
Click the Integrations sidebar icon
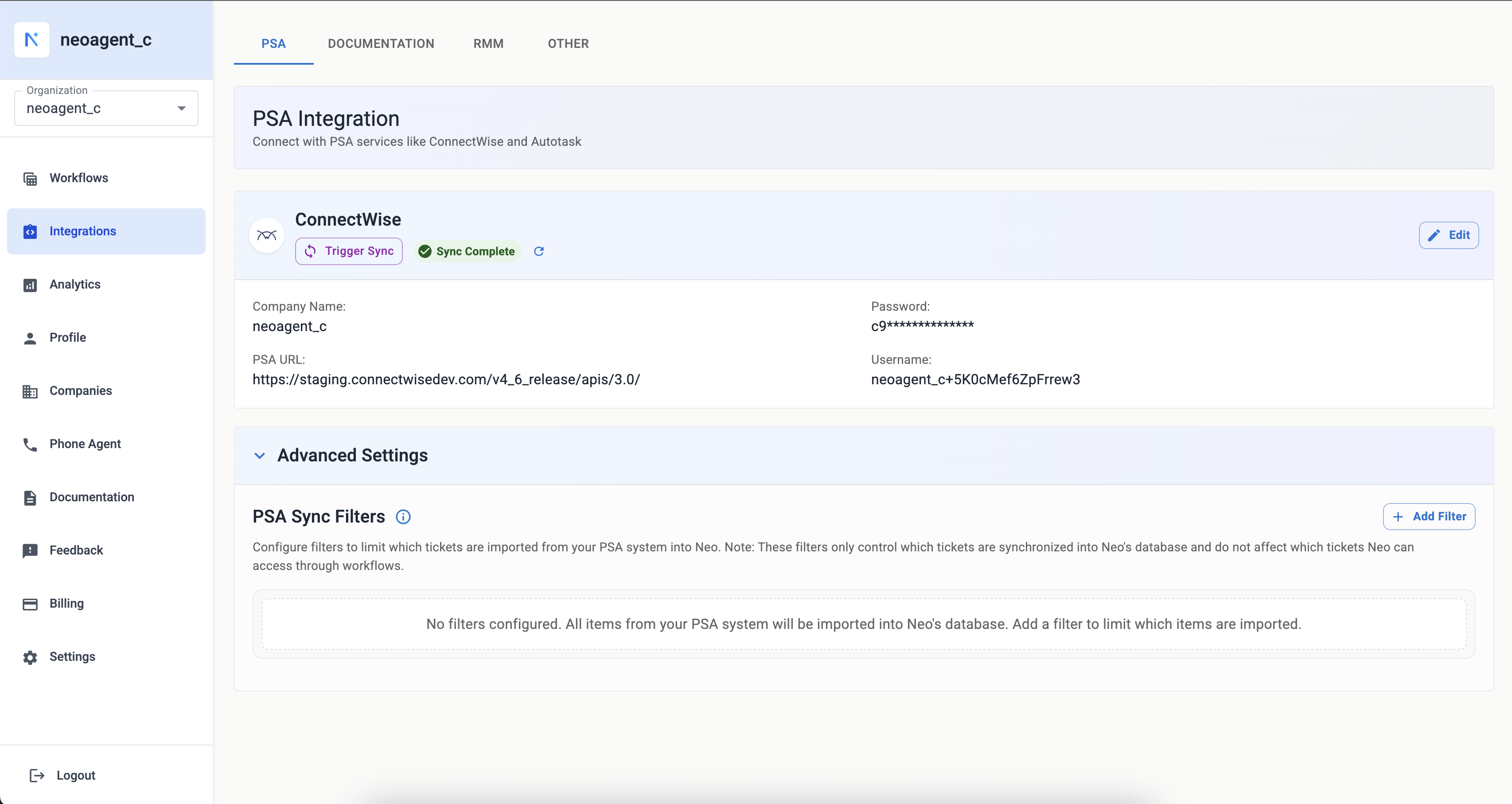coord(30,232)
